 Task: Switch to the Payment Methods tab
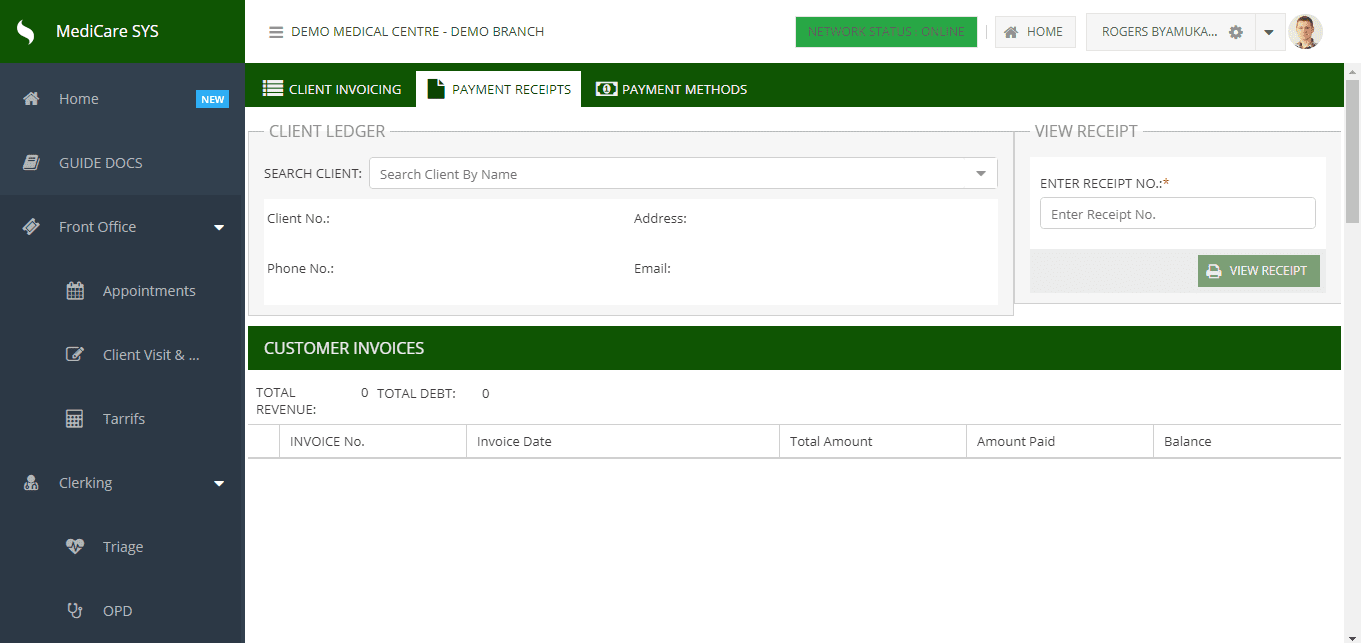pyautogui.click(x=672, y=89)
